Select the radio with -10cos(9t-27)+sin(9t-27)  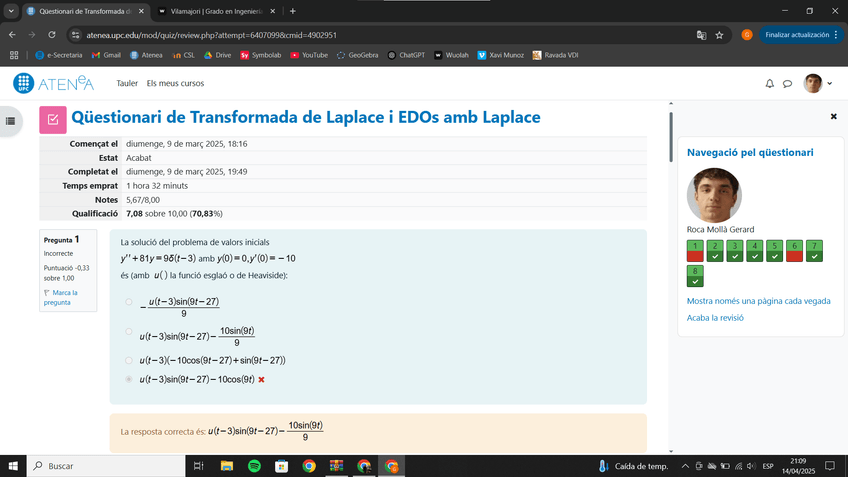click(129, 360)
